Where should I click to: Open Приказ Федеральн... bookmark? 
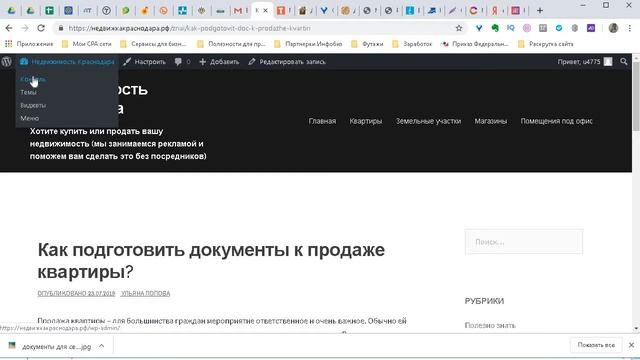pos(475,44)
